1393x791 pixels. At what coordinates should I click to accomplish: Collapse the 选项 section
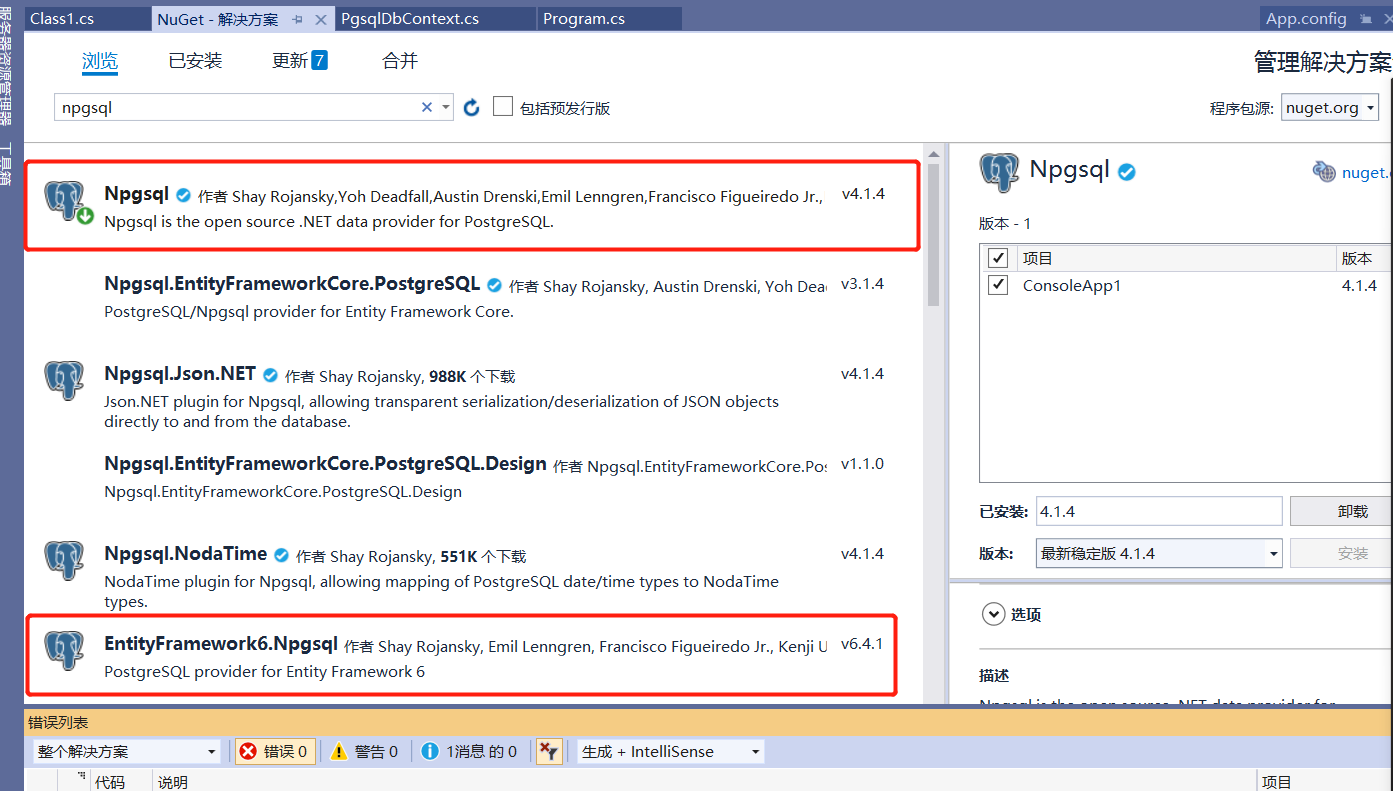[993, 614]
